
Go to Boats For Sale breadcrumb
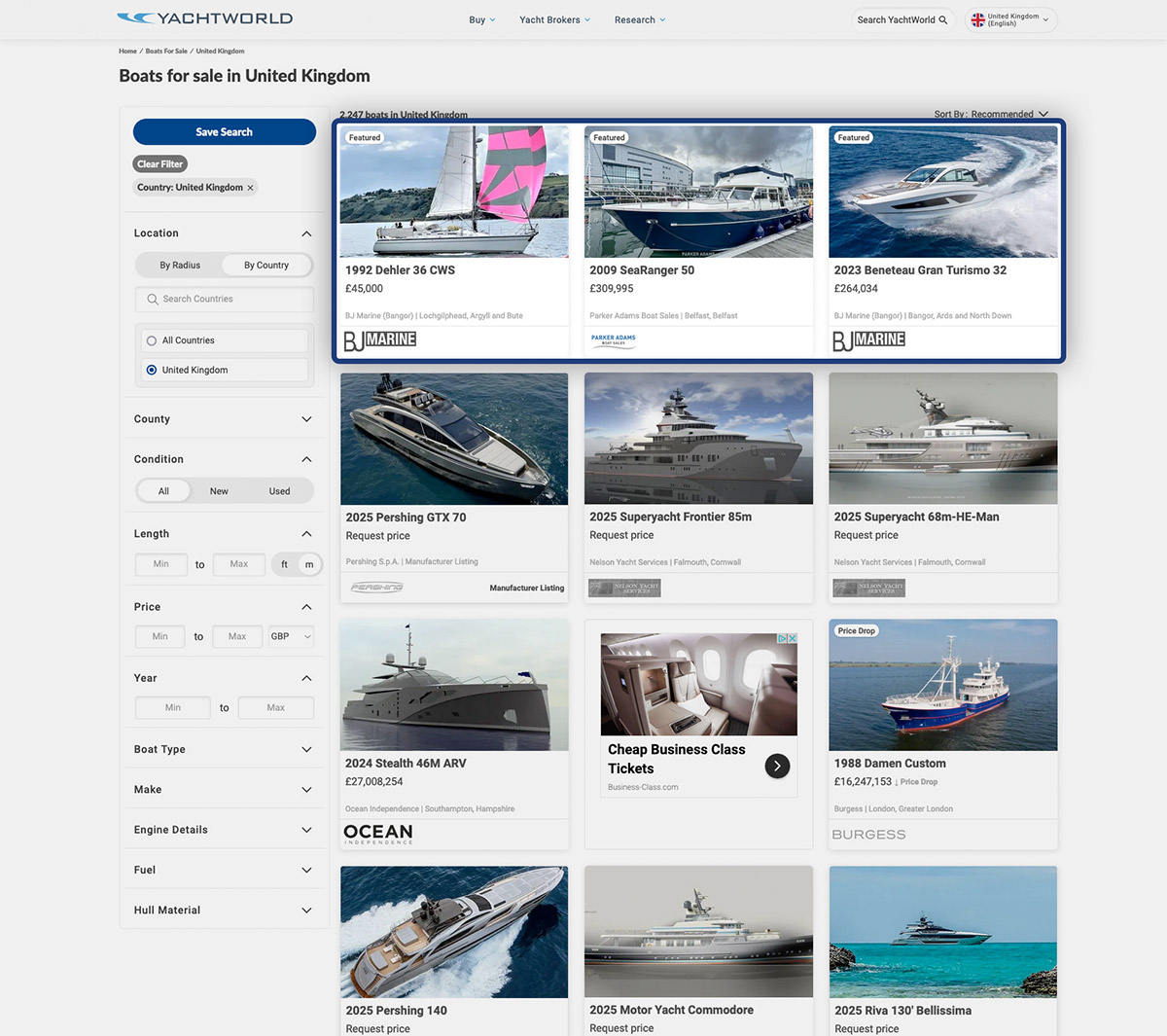[x=166, y=51]
